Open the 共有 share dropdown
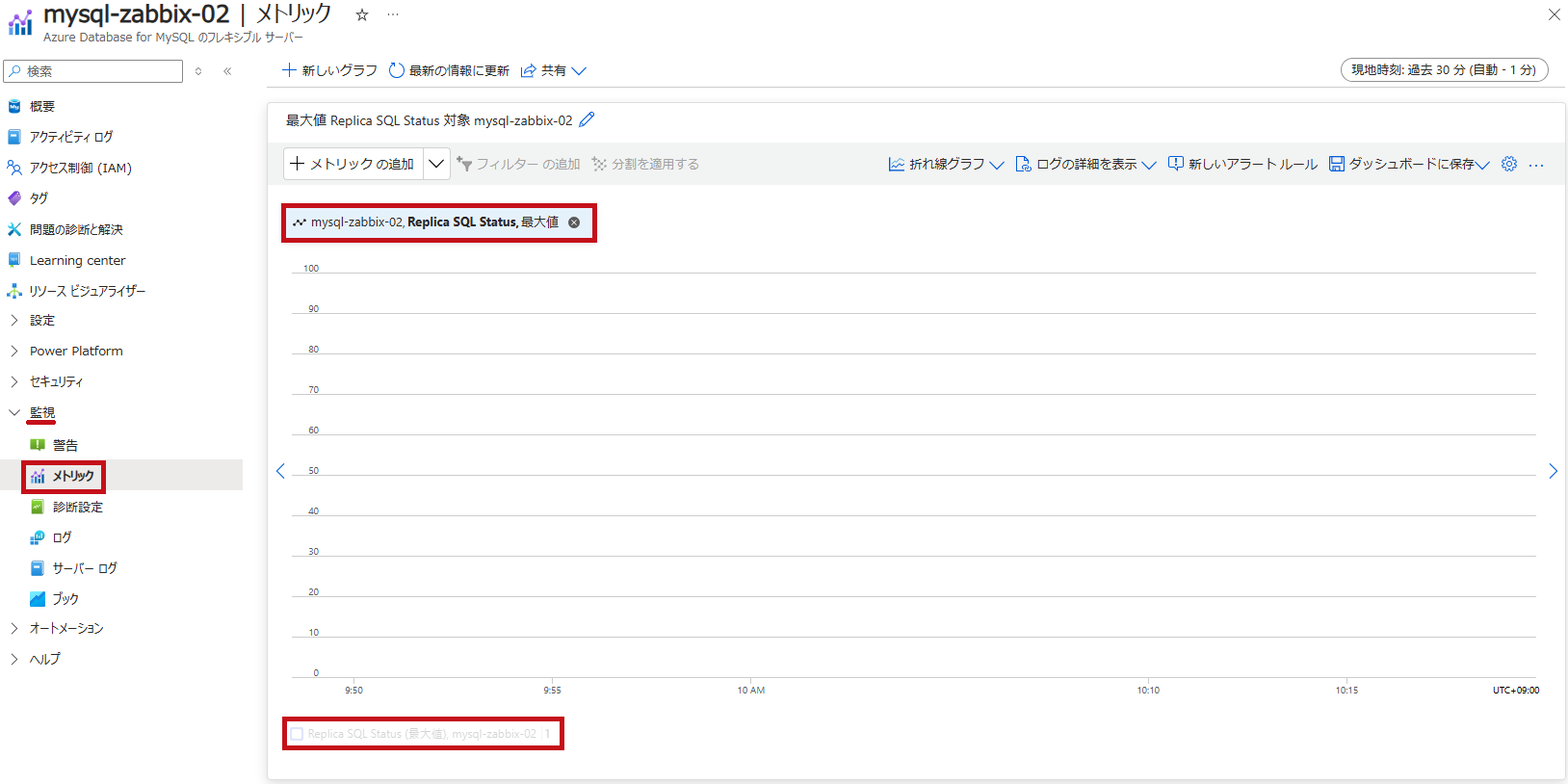The height and width of the screenshot is (784, 1568). (x=554, y=70)
